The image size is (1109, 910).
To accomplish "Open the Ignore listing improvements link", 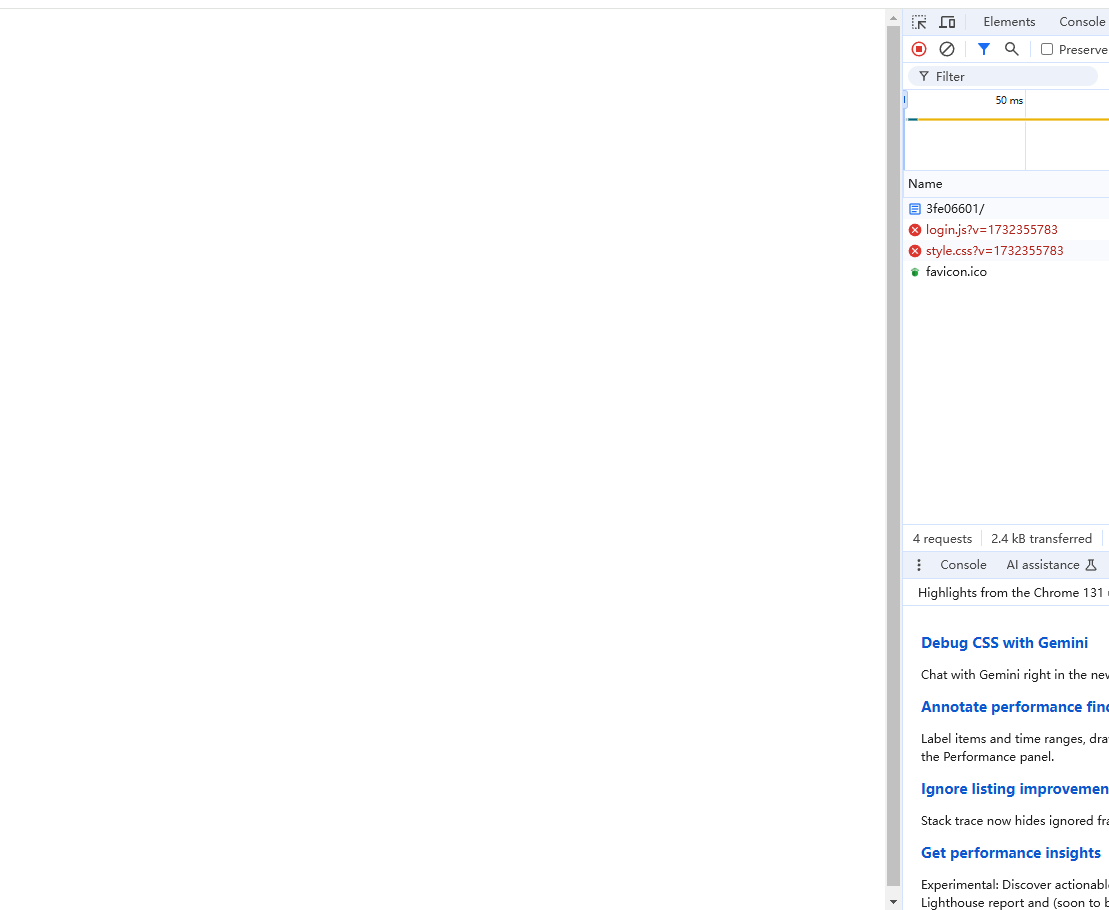I will tap(1014, 789).
